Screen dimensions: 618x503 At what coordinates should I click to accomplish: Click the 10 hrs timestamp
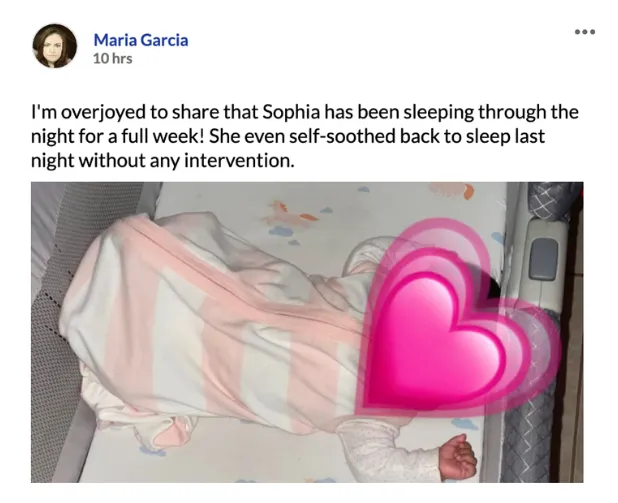tap(113, 59)
